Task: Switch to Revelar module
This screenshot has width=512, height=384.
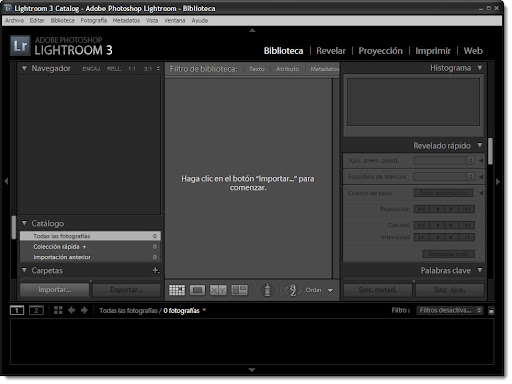Action: [331, 51]
